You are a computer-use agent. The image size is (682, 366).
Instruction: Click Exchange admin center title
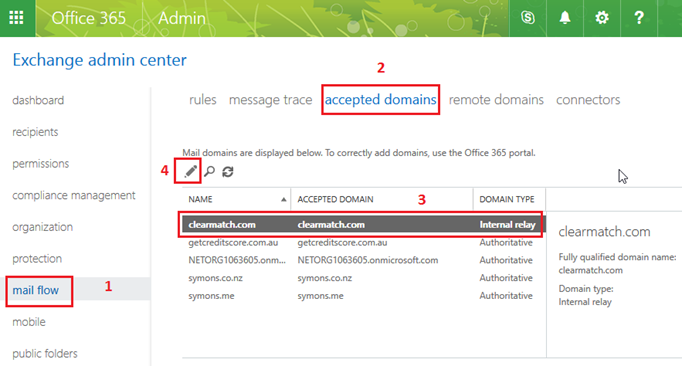tap(100, 60)
